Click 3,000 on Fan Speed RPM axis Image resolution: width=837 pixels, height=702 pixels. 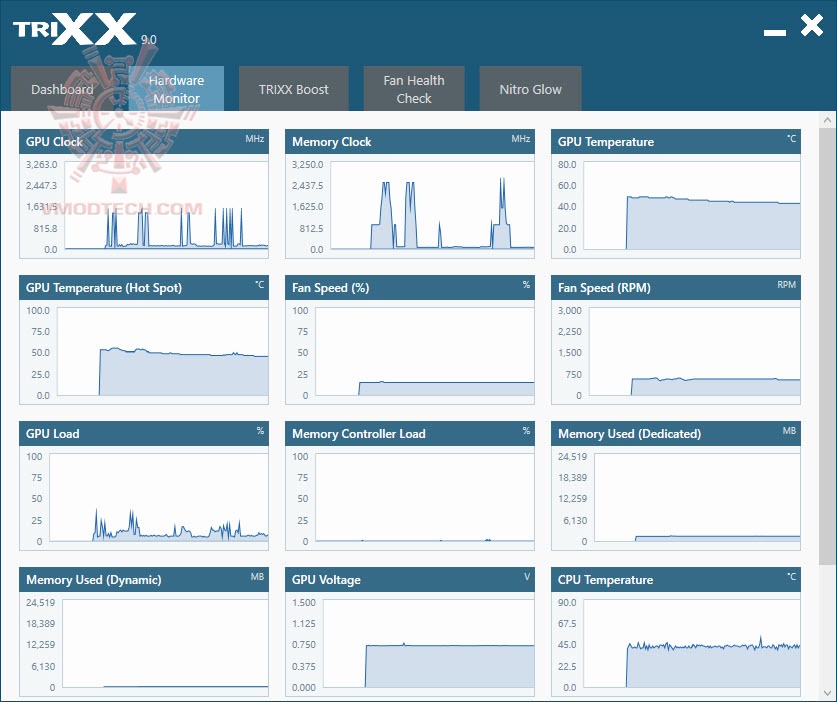570,310
